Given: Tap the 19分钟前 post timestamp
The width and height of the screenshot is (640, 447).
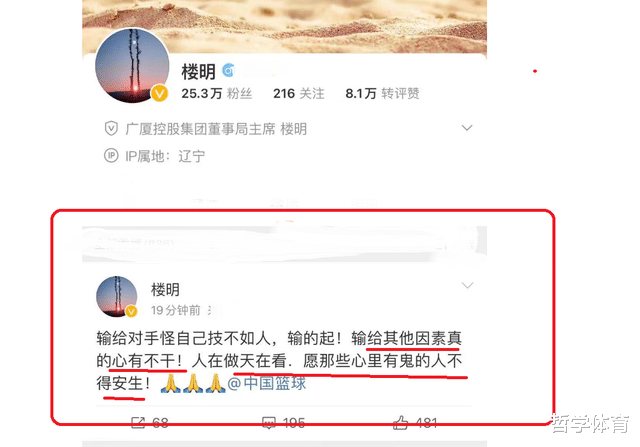Looking at the screenshot, I should (176, 310).
